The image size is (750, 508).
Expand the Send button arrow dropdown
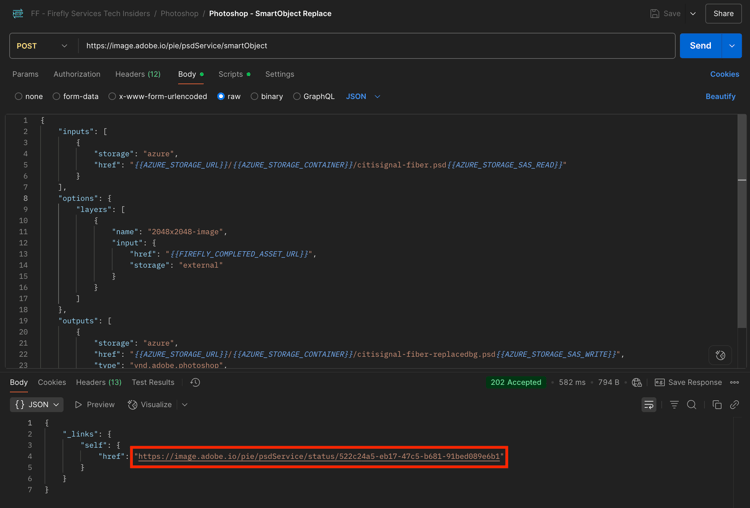point(732,46)
